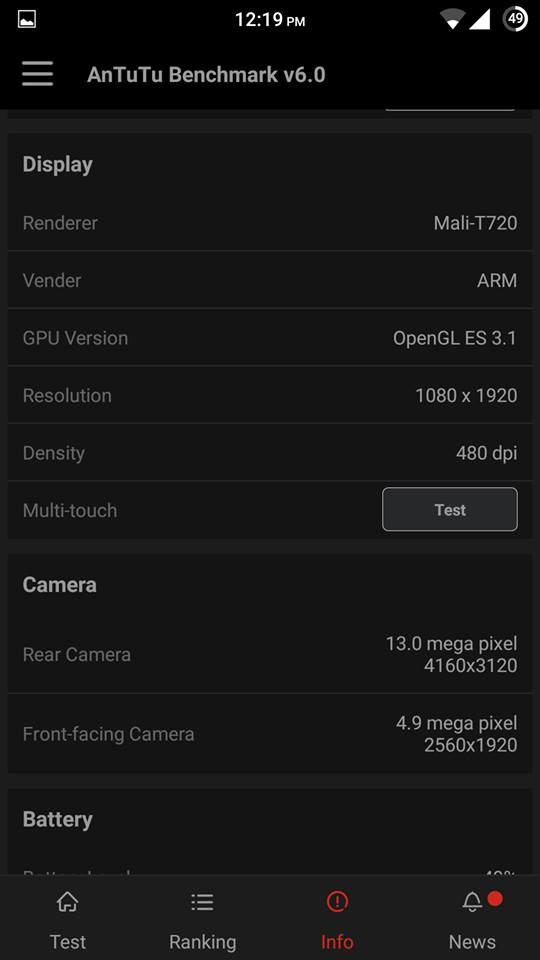Switch to the News tab label
The image size is (540, 960).
[x=472, y=941]
